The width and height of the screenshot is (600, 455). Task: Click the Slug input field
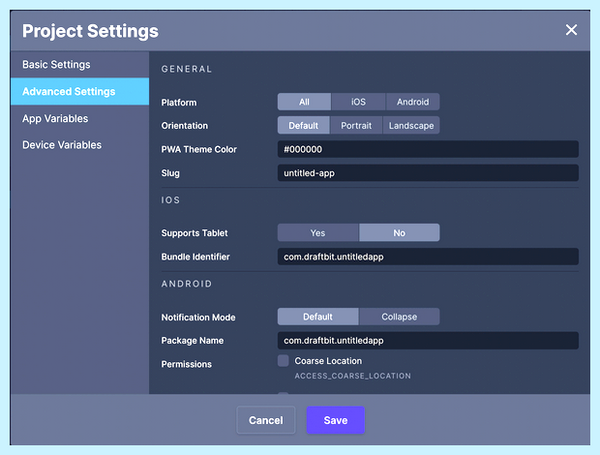click(x=428, y=173)
